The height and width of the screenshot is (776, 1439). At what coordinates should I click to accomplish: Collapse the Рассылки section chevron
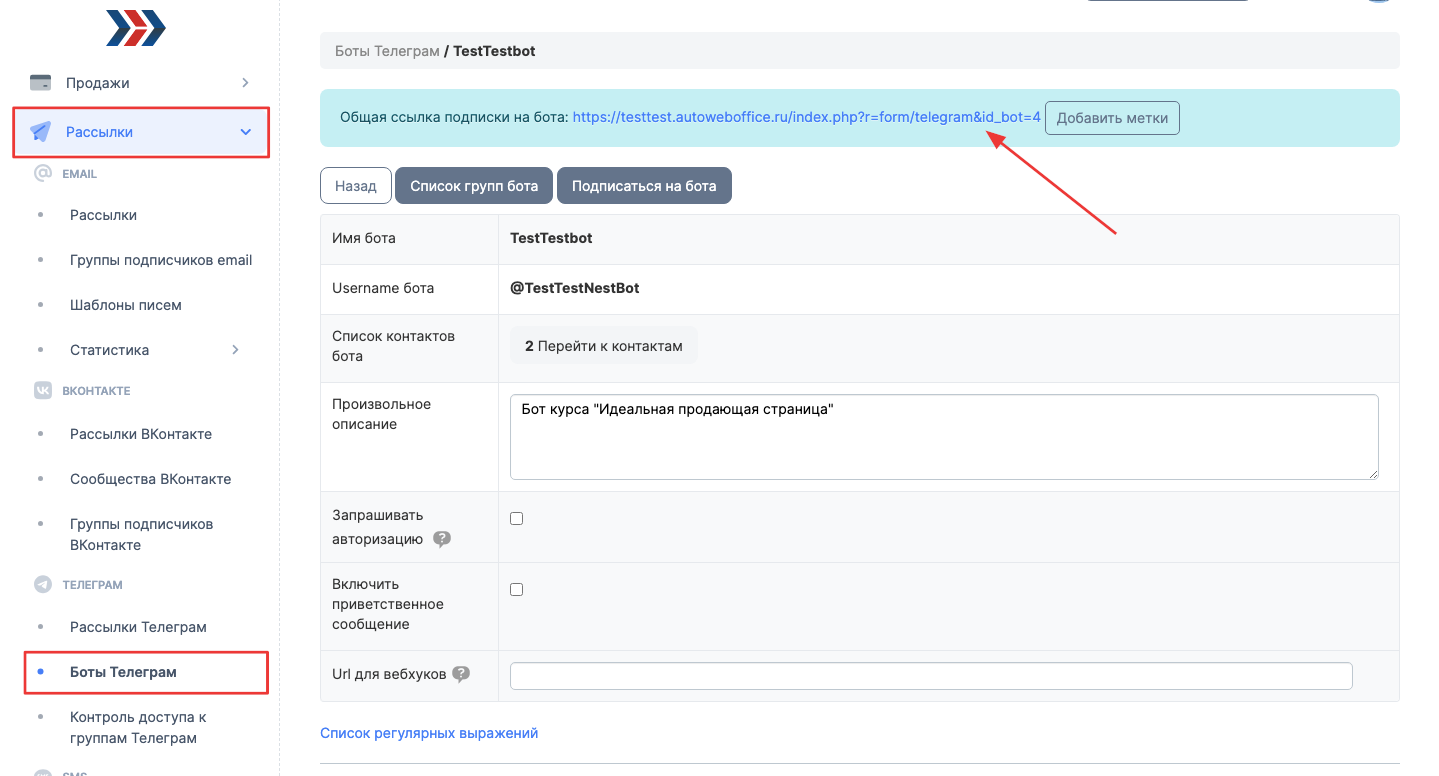tap(246, 132)
